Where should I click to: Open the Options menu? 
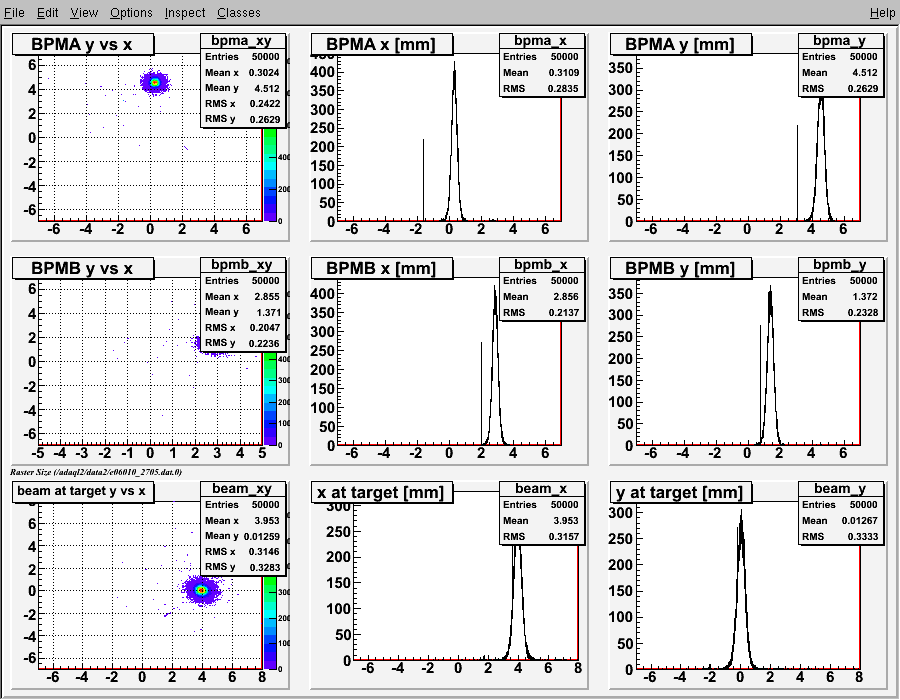tap(131, 13)
